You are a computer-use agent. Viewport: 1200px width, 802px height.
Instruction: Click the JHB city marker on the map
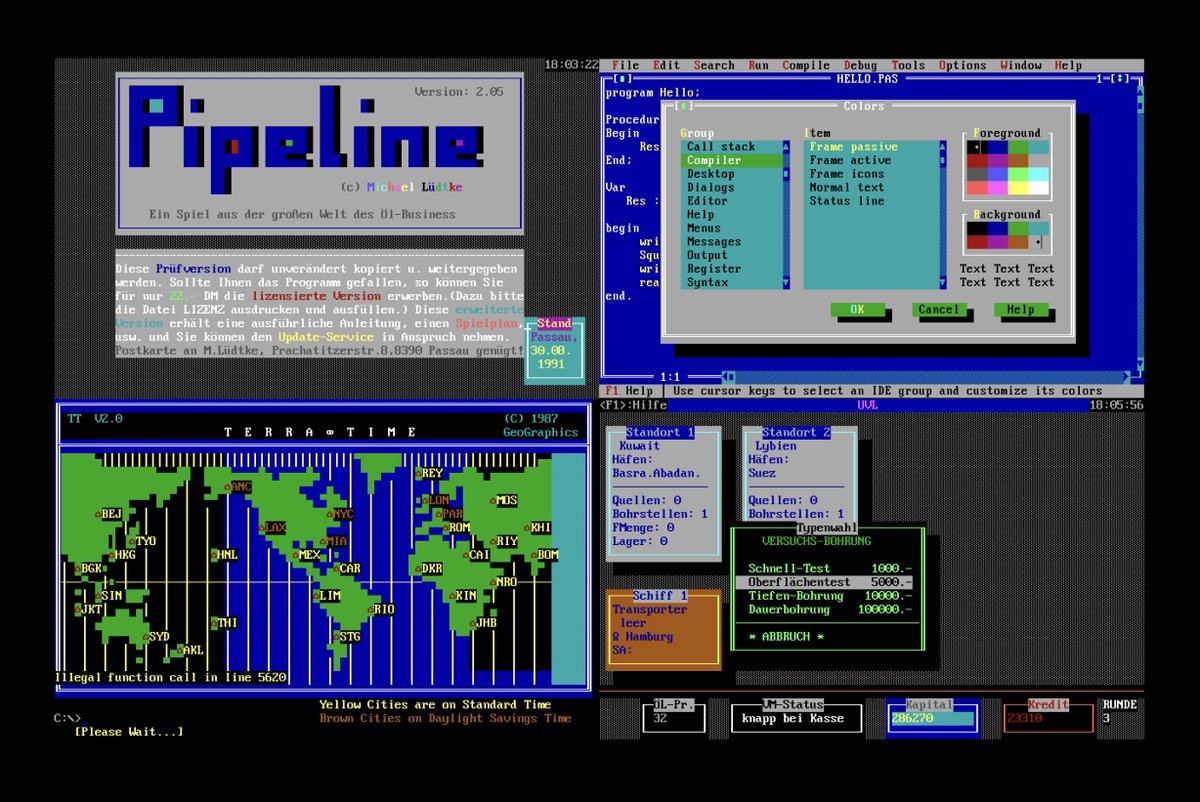tap(483, 622)
